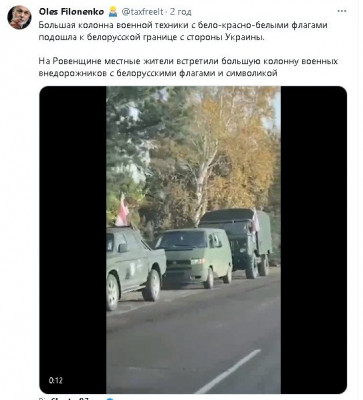Open the @taxfreelt handle link
363x400 pixels.
tap(142, 12)
